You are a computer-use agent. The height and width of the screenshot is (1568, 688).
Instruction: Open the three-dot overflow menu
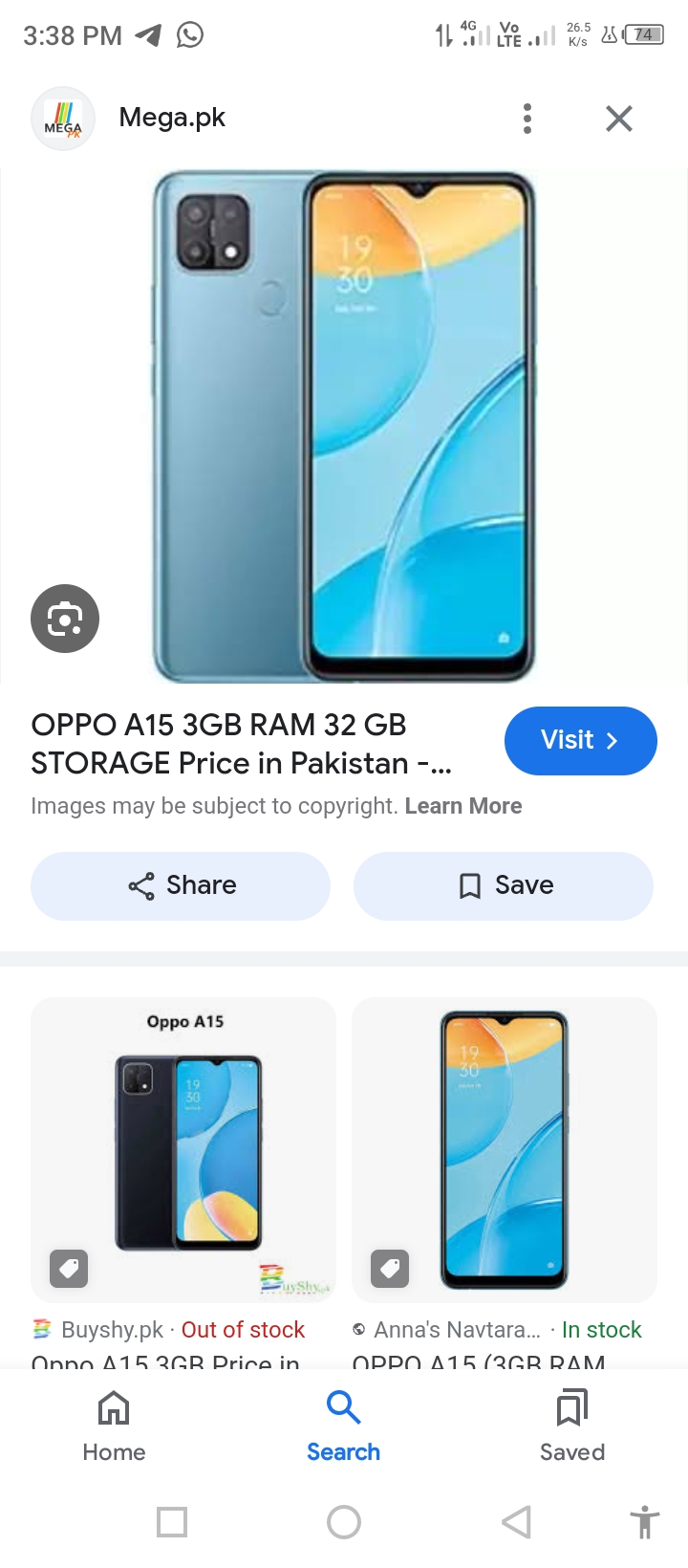[527, 119]
